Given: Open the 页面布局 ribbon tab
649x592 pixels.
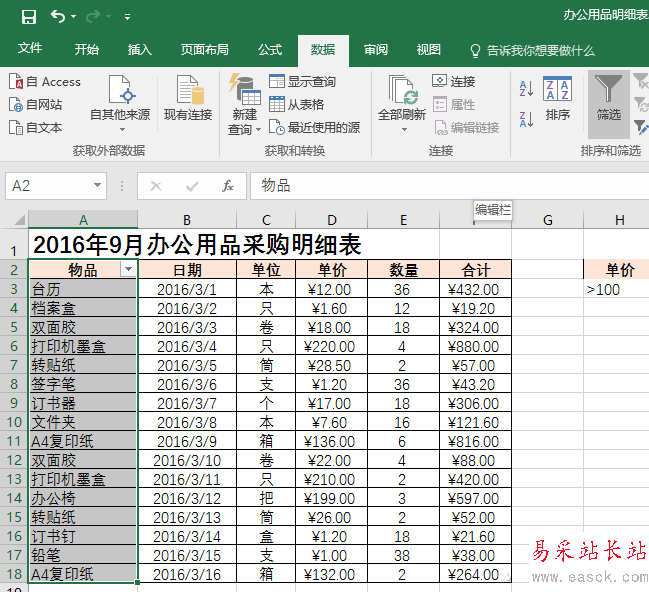Looking at the screenshot, I should tap(204, 50).
